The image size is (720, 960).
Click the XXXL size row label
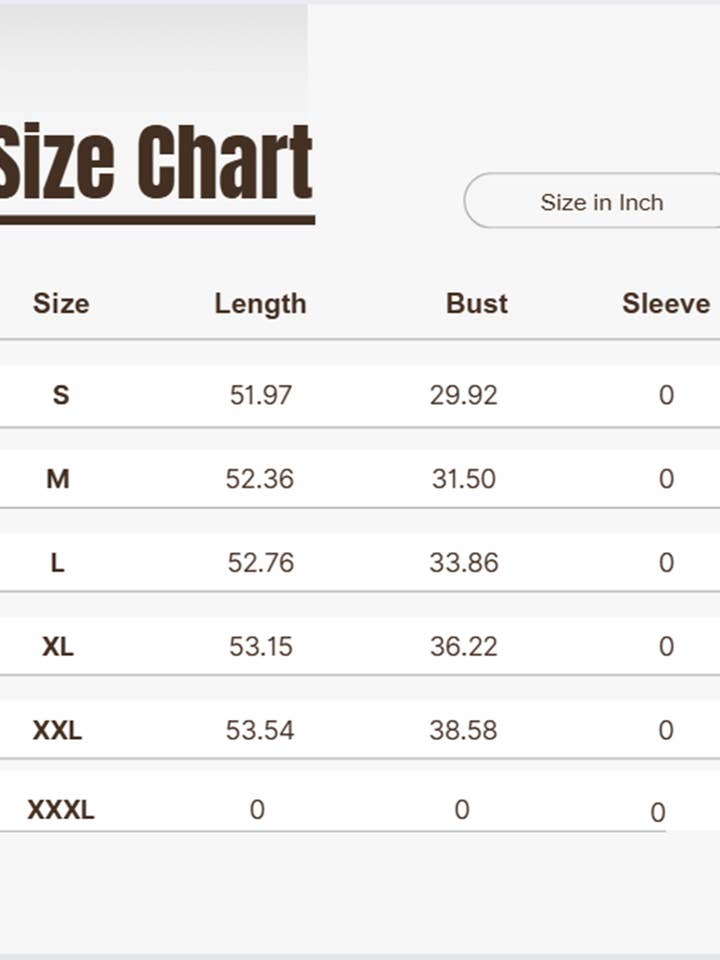coord(60,810)
